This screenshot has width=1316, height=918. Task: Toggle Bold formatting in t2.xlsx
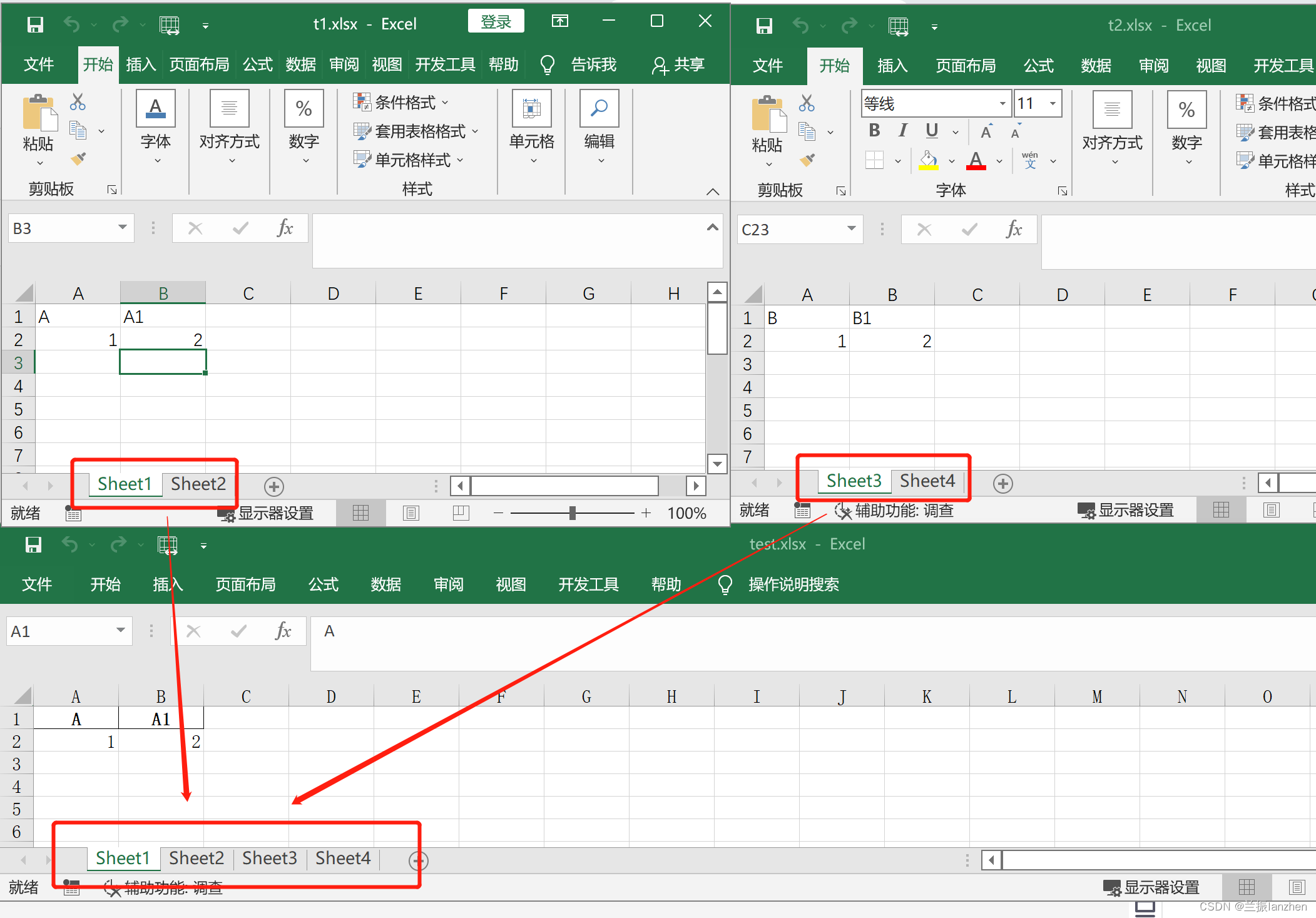pos(874,130)
